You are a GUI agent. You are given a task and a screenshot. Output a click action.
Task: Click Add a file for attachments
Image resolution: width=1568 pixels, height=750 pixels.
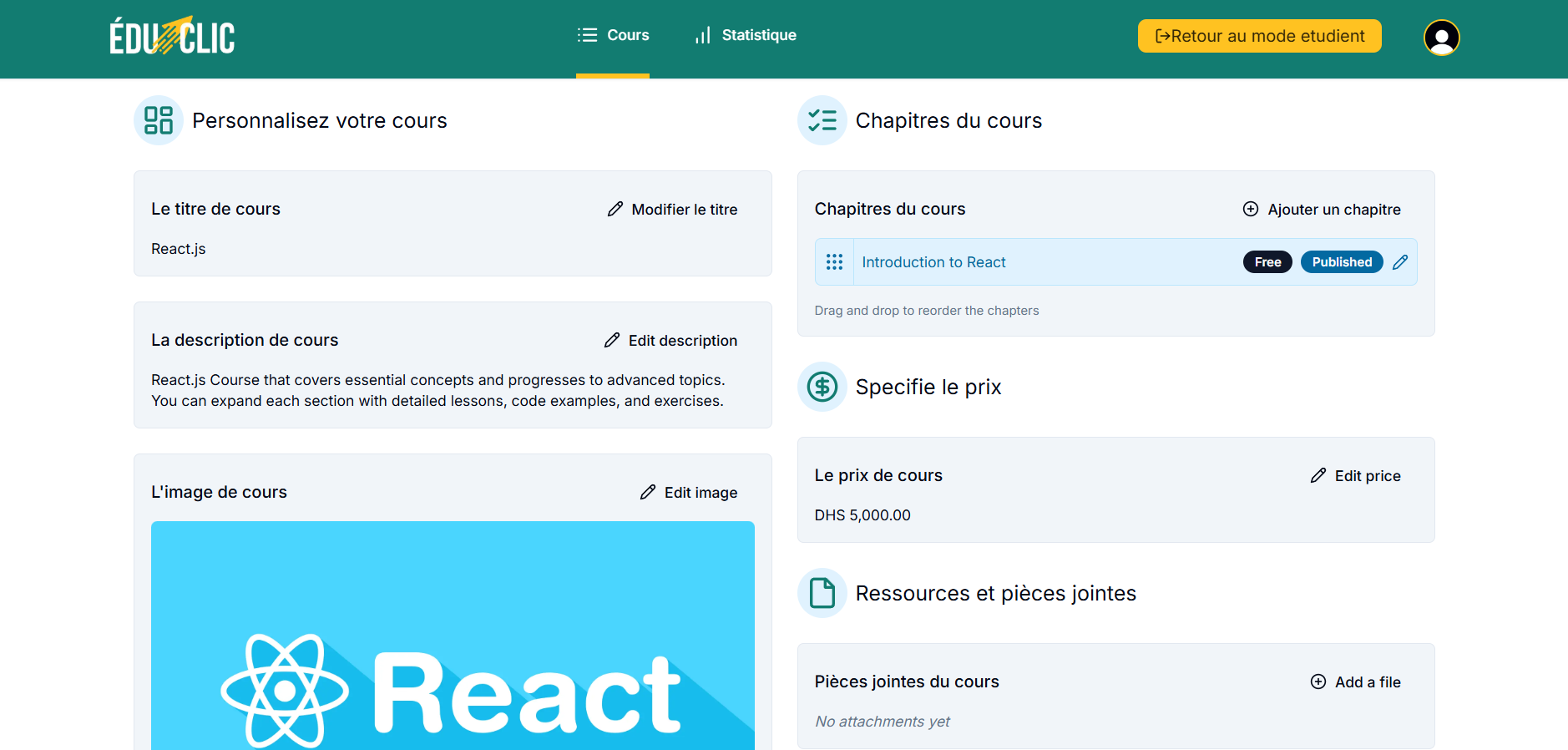click(1356, 682)
